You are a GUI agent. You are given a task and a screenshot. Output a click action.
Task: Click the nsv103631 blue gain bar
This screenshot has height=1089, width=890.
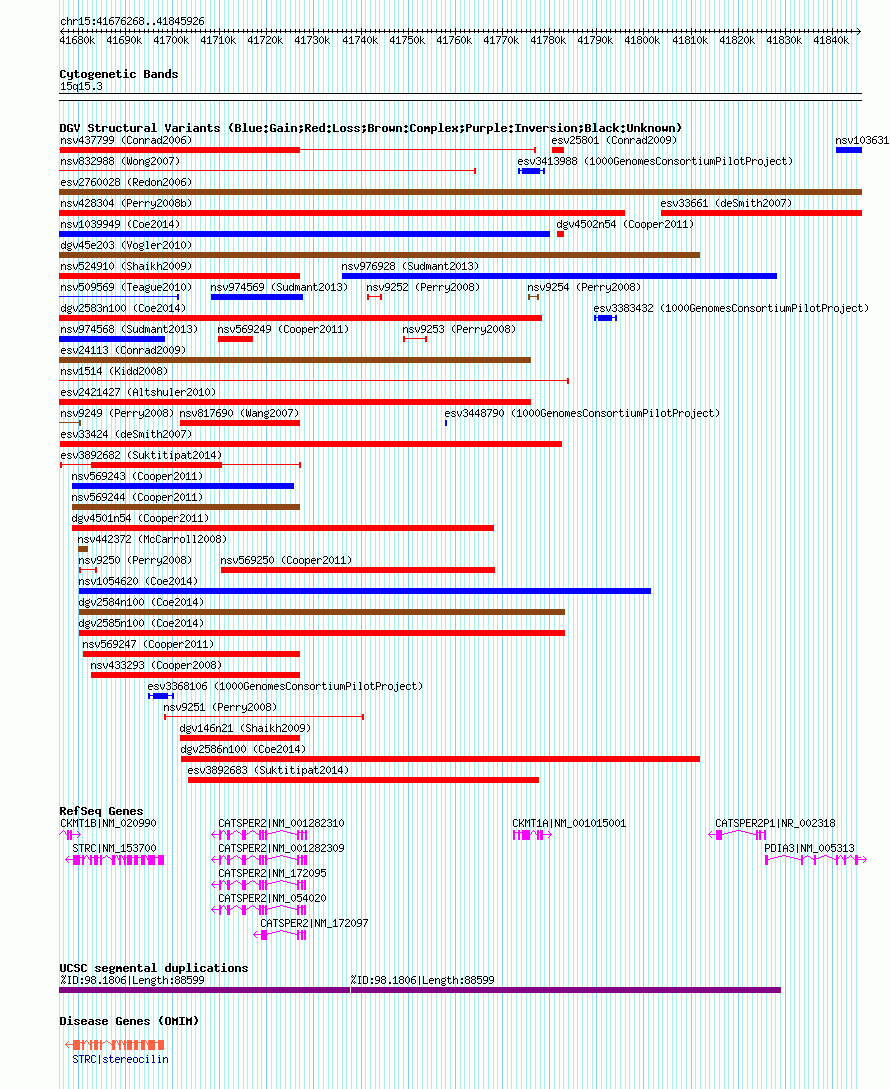pos(849,150)
